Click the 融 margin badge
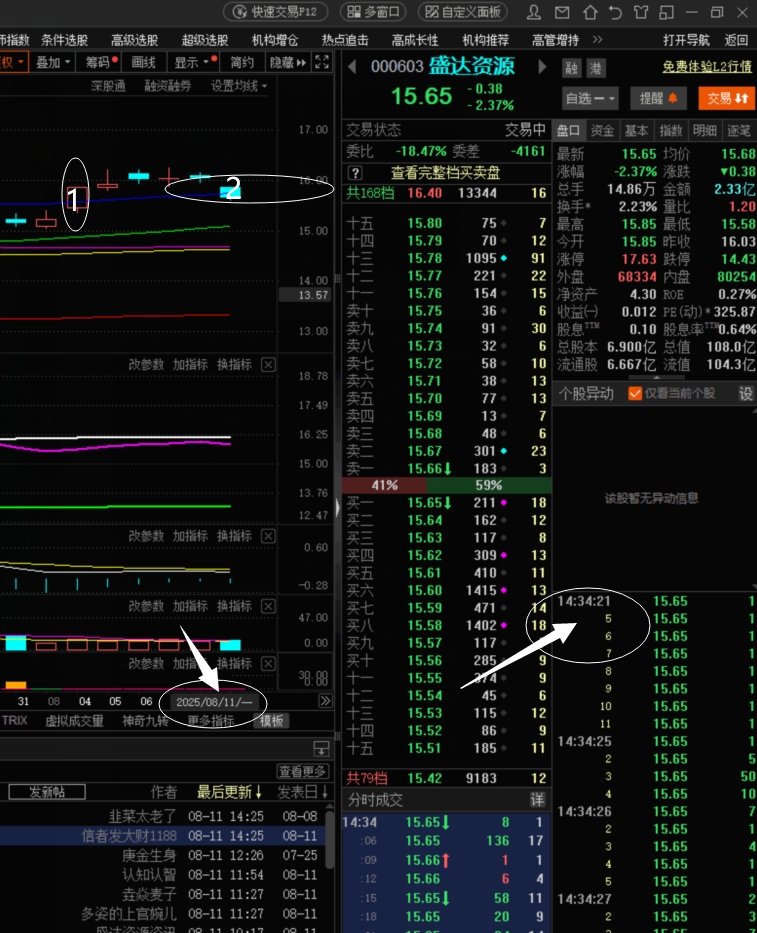The image size is (757, 933). [571, 68]
